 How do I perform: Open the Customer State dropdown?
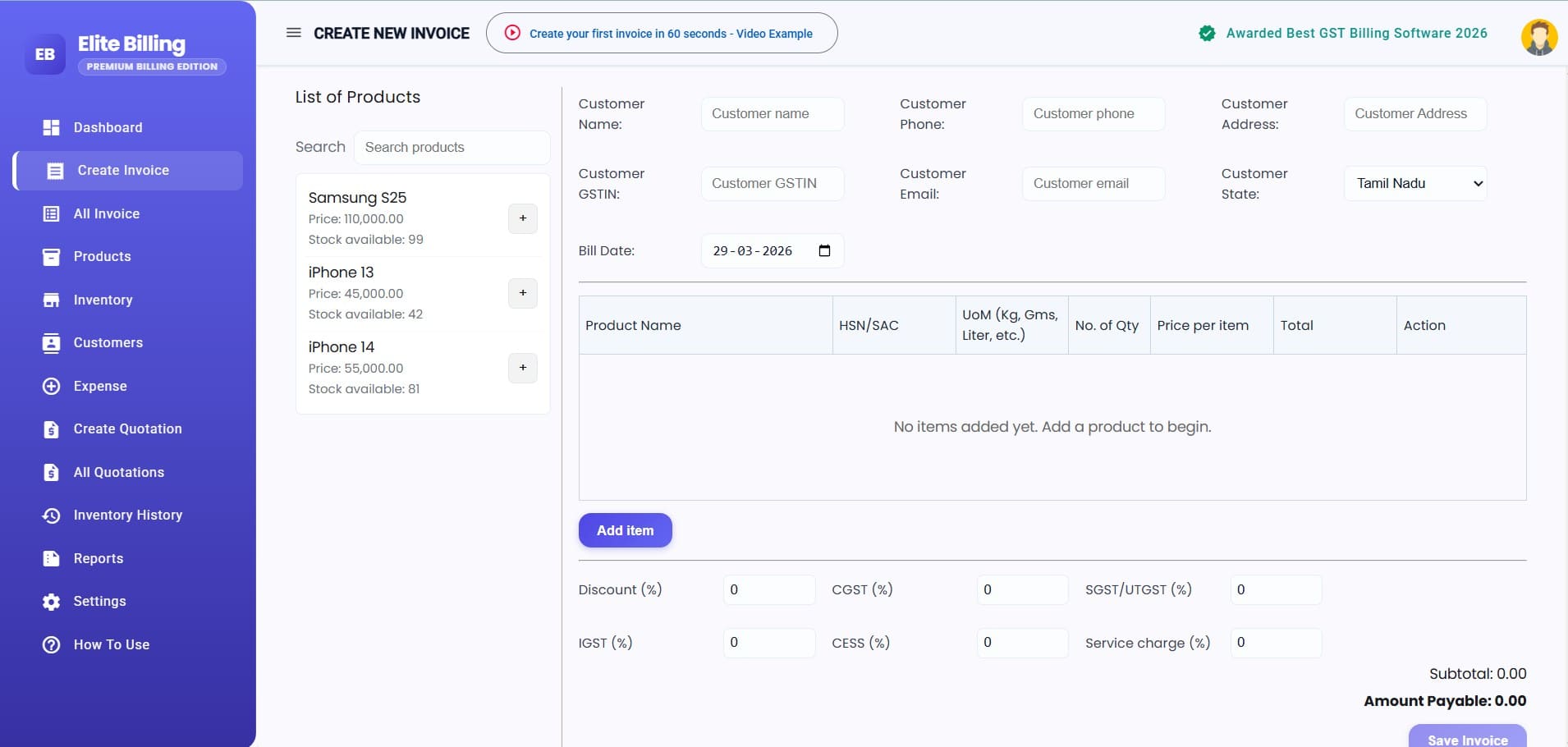(1414, 183)
